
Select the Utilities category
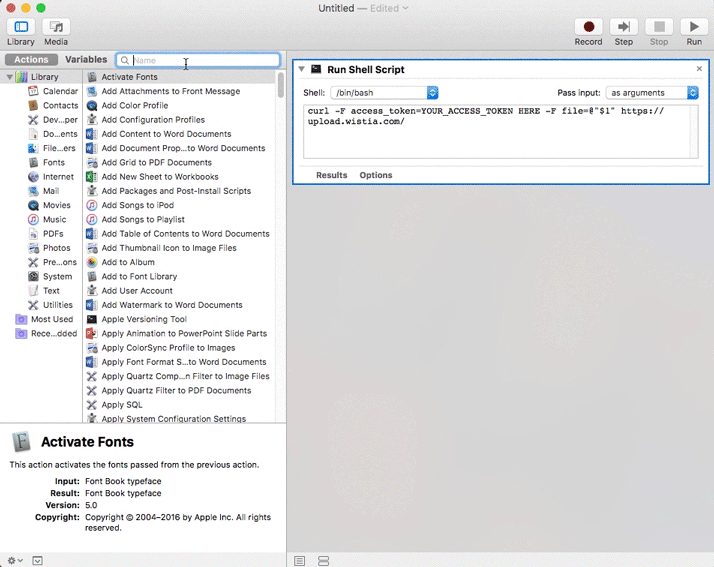tap(51, 305)
